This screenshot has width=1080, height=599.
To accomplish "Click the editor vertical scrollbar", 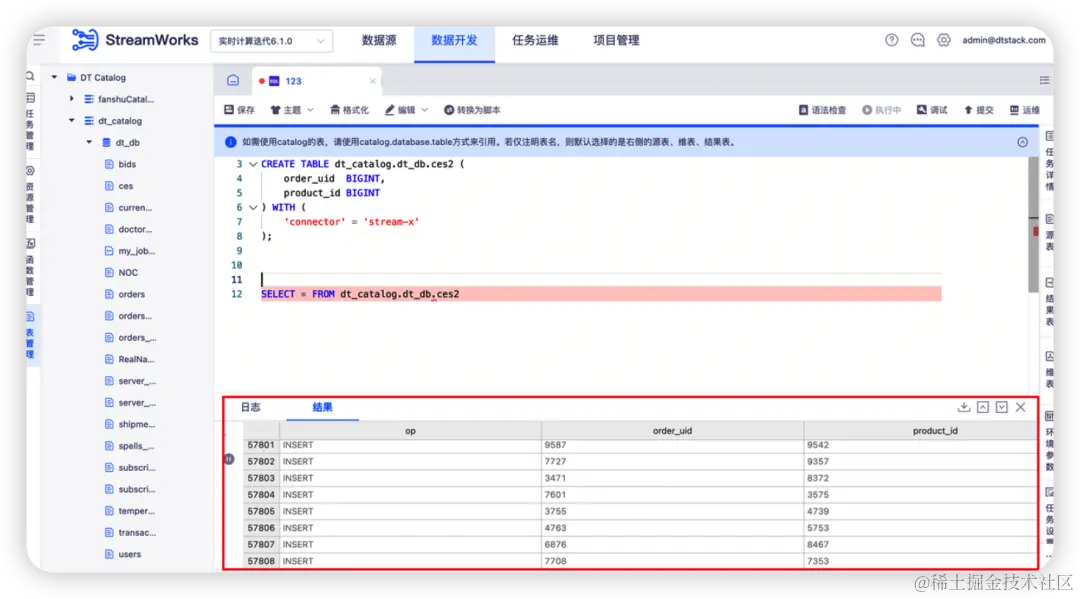I will (1033, 224).
